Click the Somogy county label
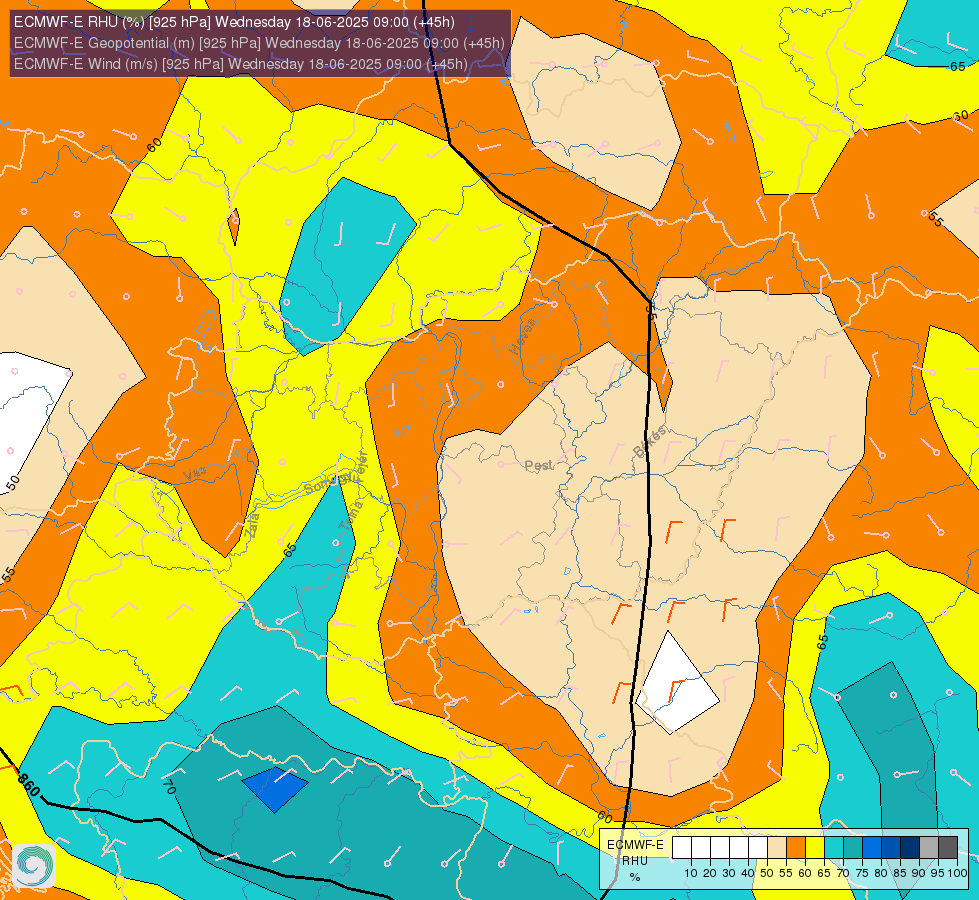This screenshot has height=900, width=979. tap(326, 485)
